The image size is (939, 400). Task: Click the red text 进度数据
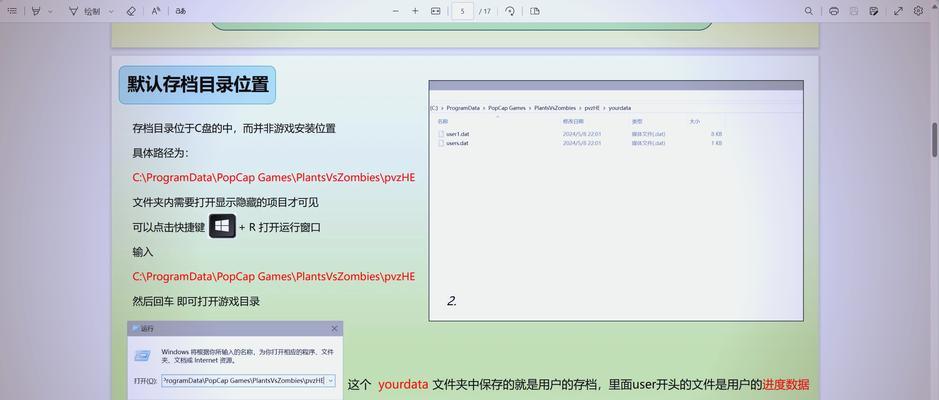pos(786,384)
